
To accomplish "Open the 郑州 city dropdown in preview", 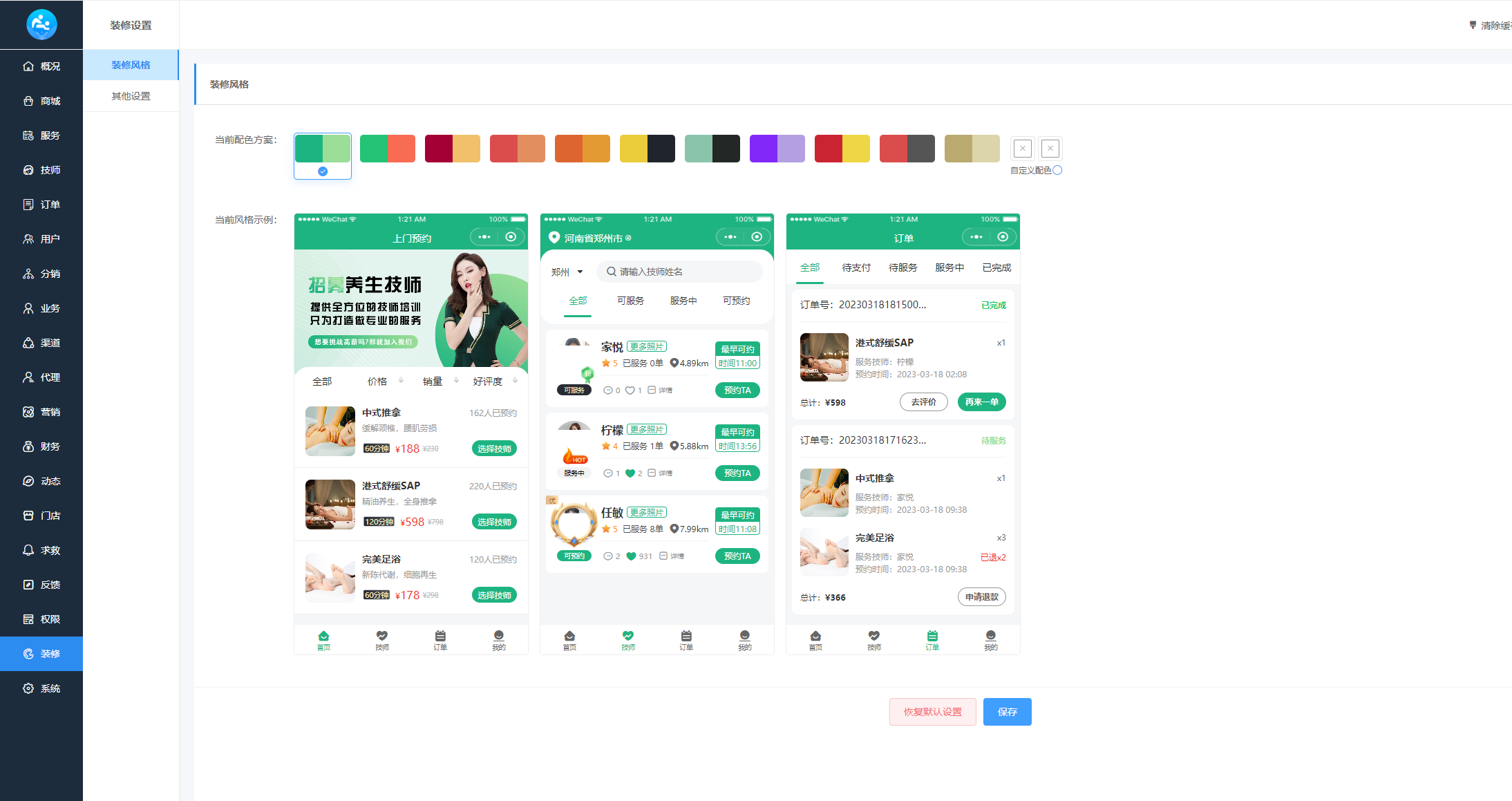I will click(567, 272).
